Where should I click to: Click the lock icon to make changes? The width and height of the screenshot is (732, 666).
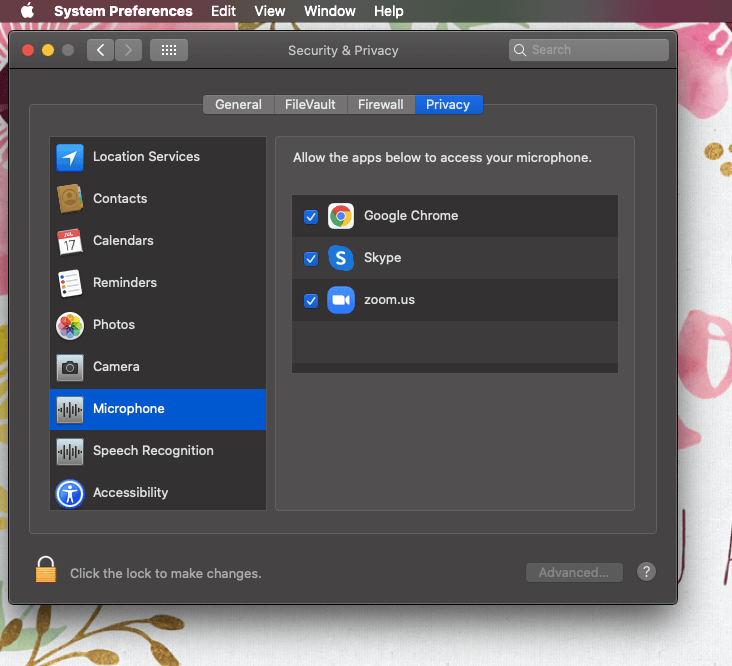pos(46,571)
